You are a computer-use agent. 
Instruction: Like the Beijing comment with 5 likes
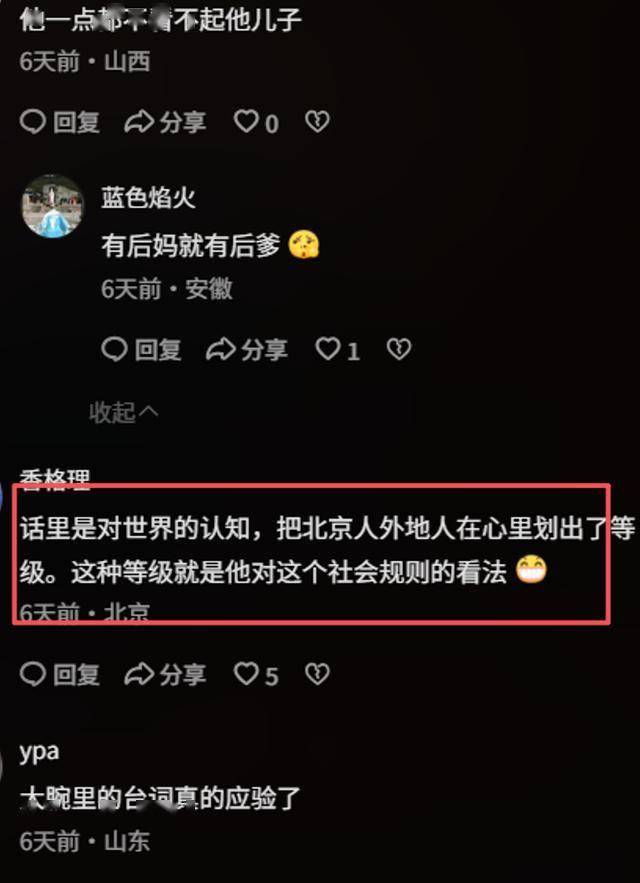pos(256,674)
